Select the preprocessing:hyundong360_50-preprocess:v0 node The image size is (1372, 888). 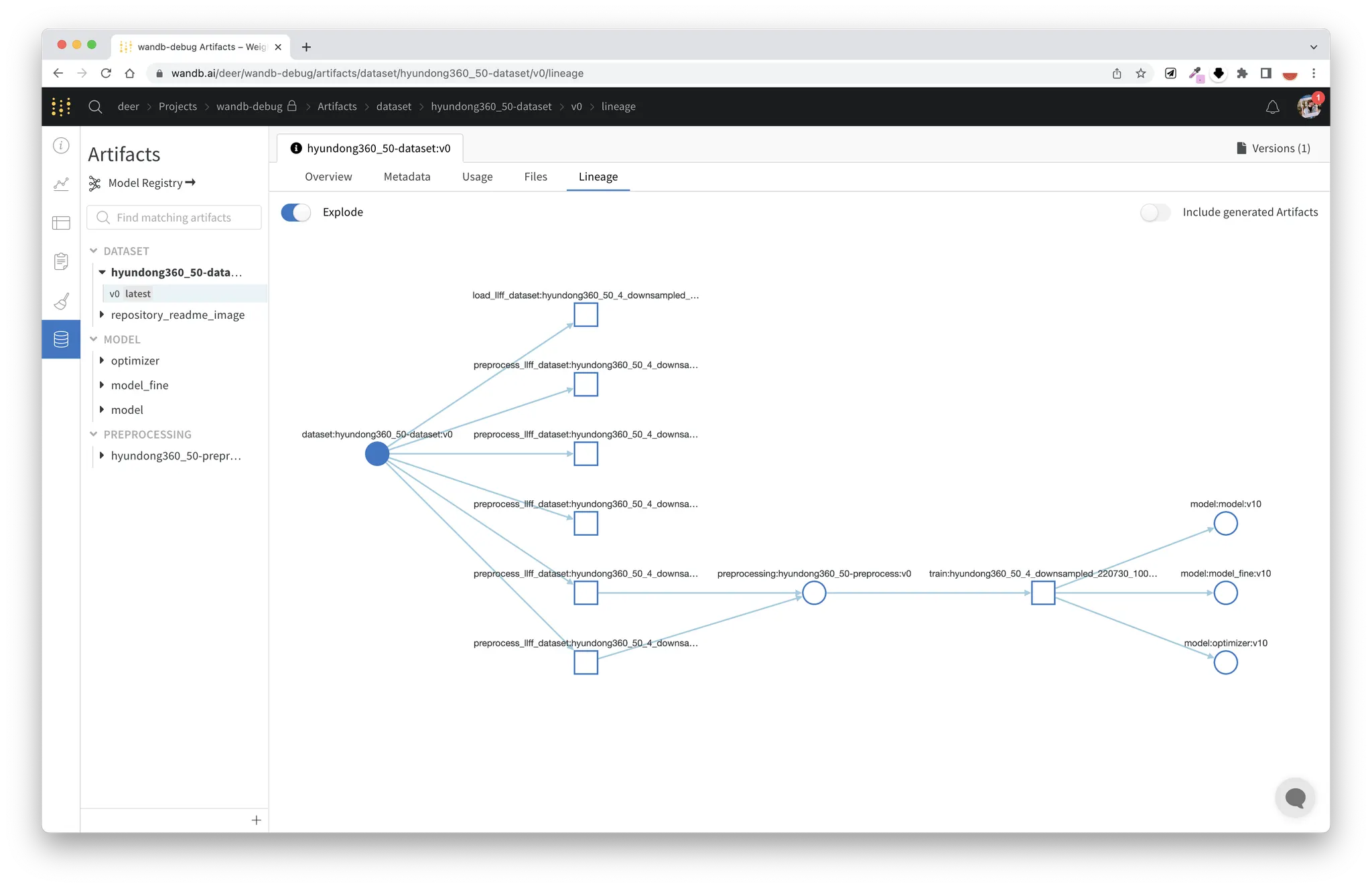pyautogui.click(x=814, y=593)
